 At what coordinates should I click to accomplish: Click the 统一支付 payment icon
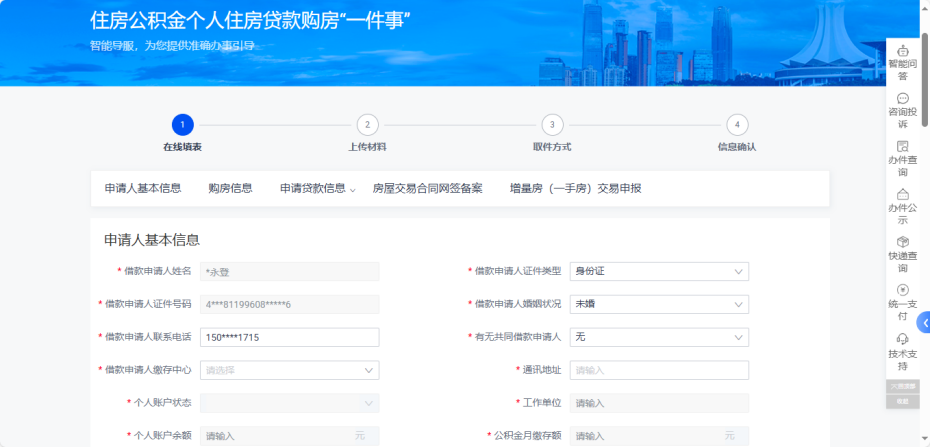[x=902, y=290]
